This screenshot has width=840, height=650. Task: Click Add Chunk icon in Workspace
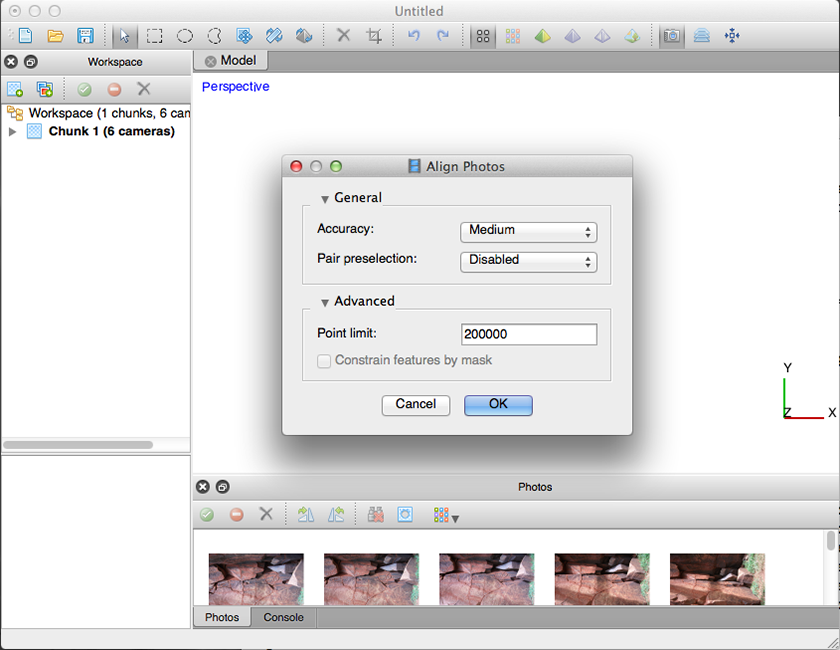pos(15,89)
